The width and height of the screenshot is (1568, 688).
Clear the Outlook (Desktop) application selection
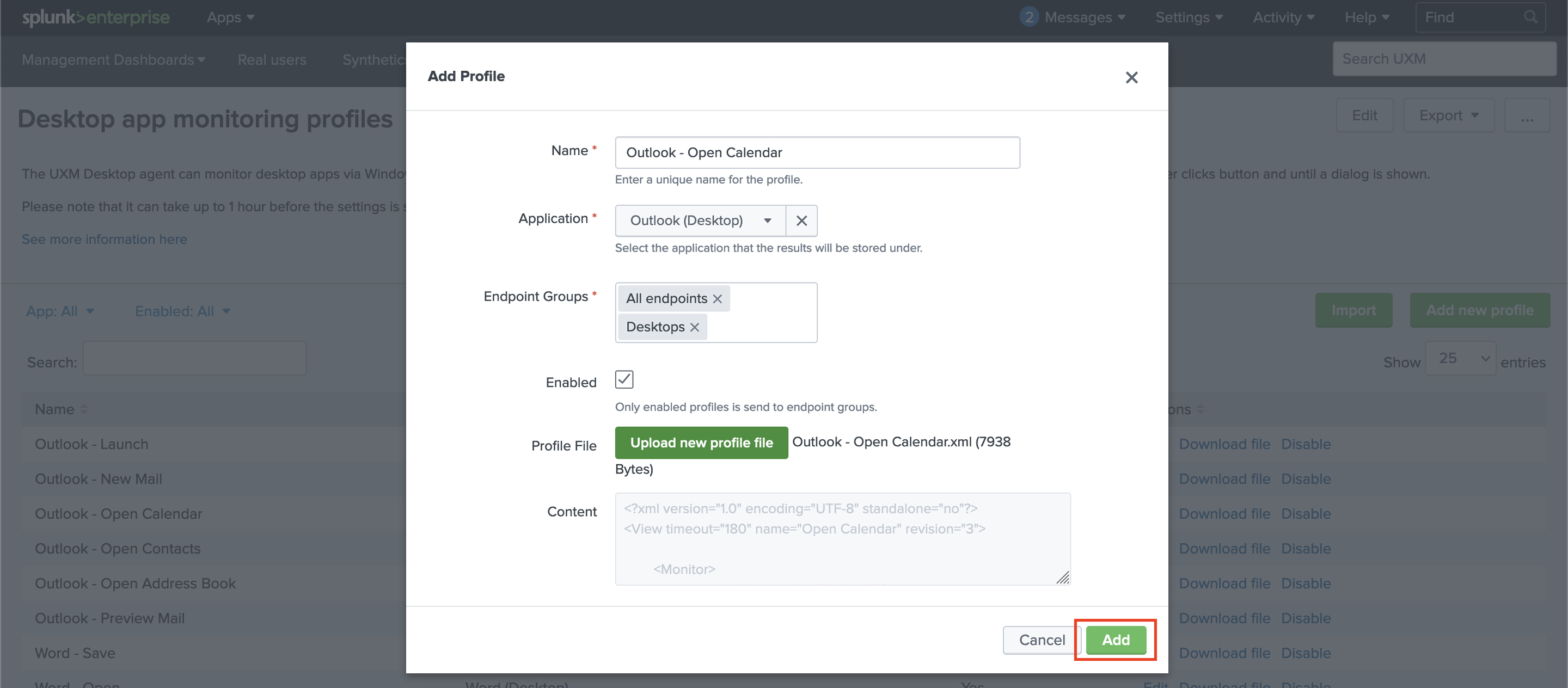(x=801, y=221)
